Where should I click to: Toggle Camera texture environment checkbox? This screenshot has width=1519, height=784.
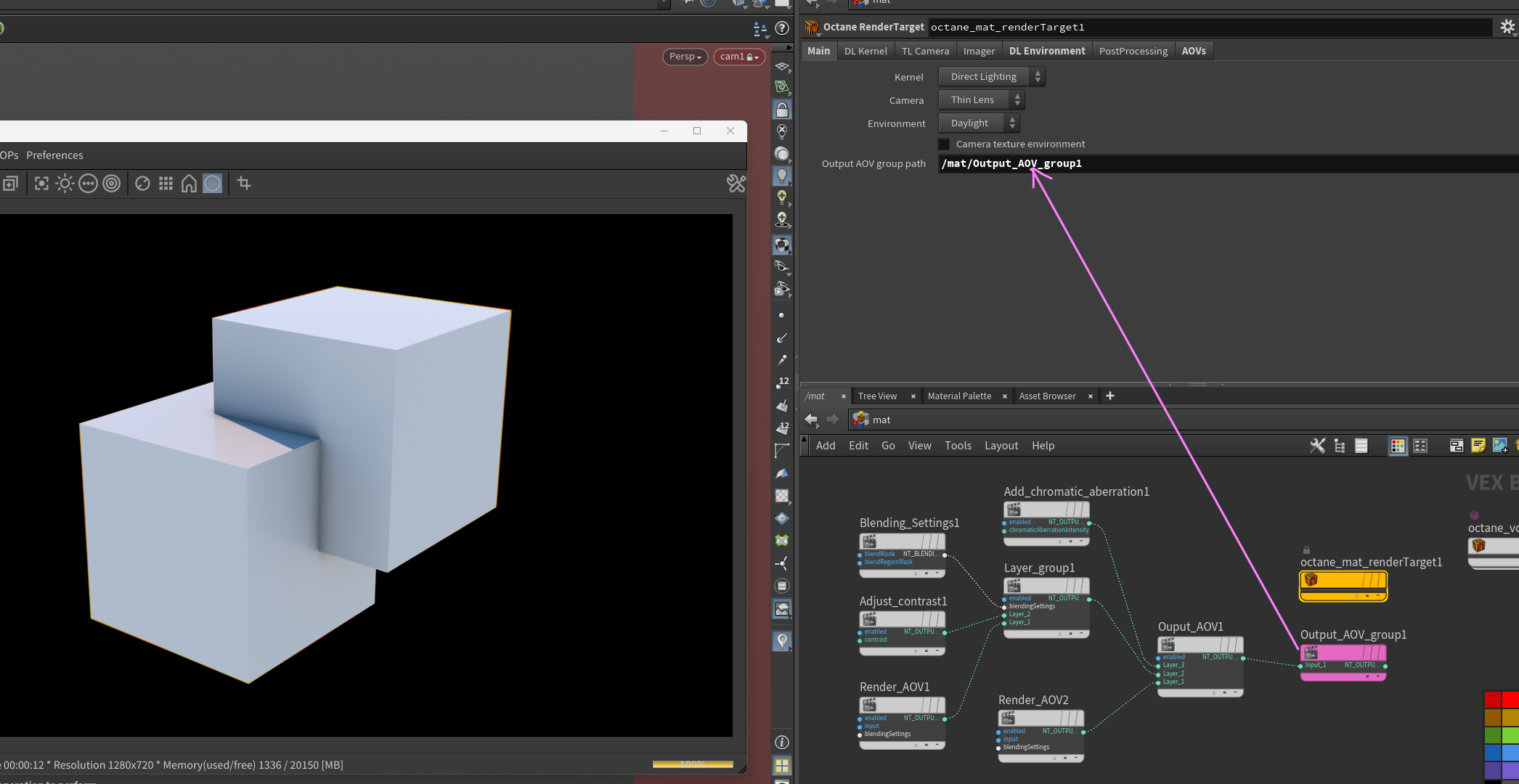(x=944, y=144)
